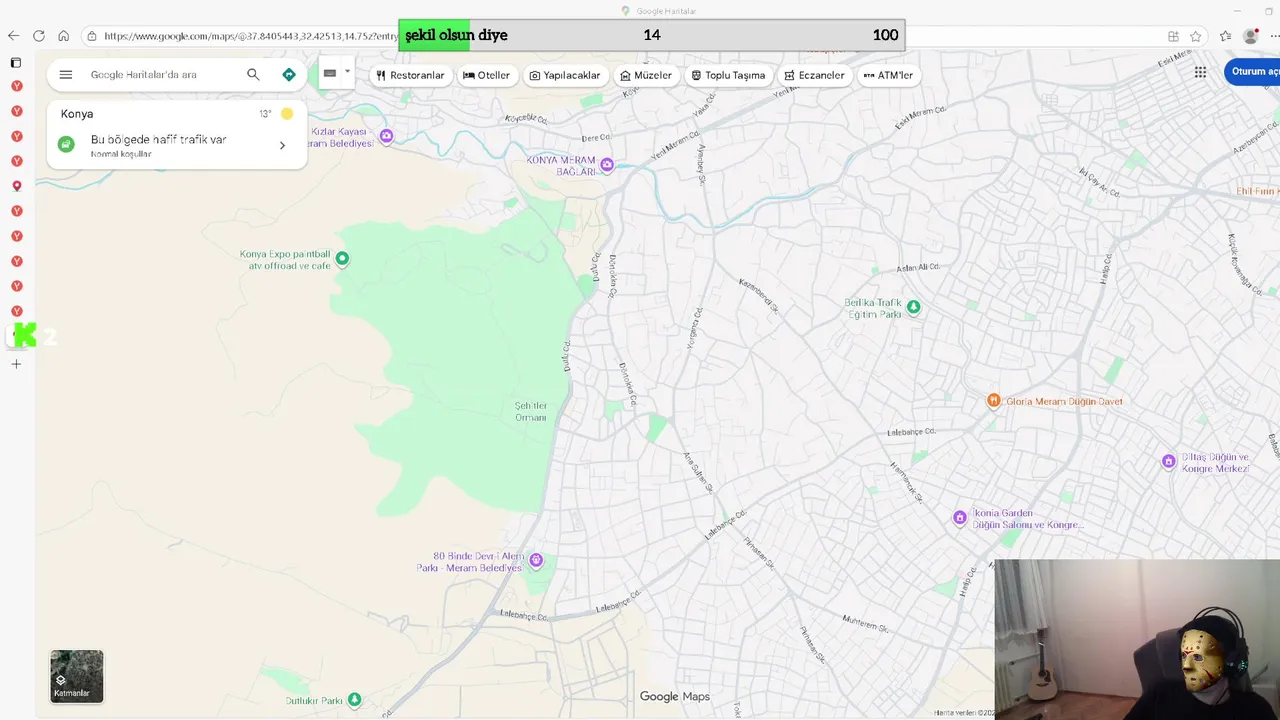Image resolution: width=1280 pixels, height=720 pixels.
Task: Show Yapılacaklar on the map
Action: coord(565,75)
